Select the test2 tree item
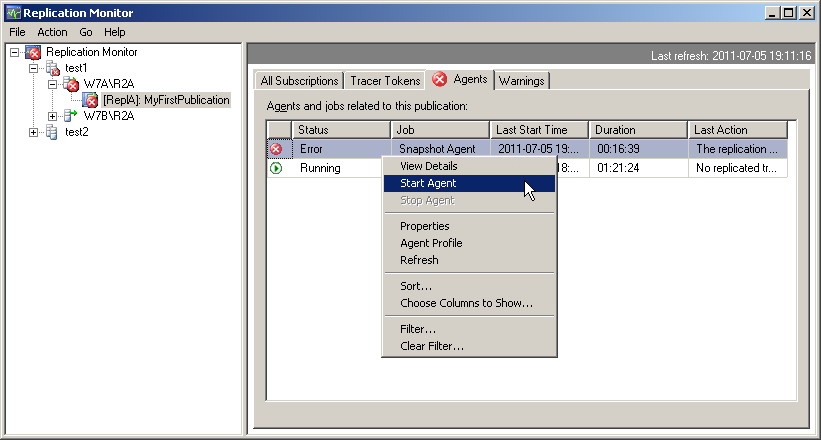This screenshot has height=440, width=821. (x=76, y=132)
